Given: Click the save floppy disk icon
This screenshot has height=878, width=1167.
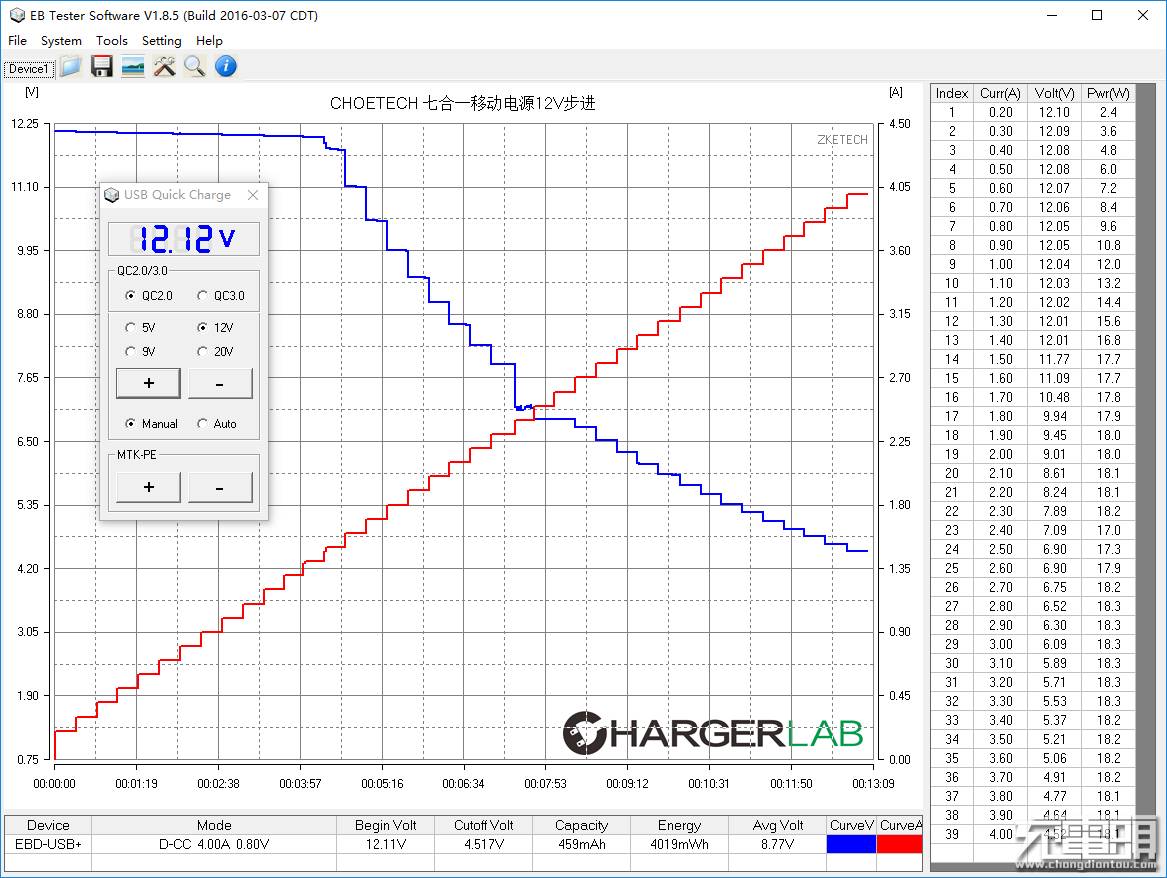Looking at the screenshot, I should (x=102, y=67).
